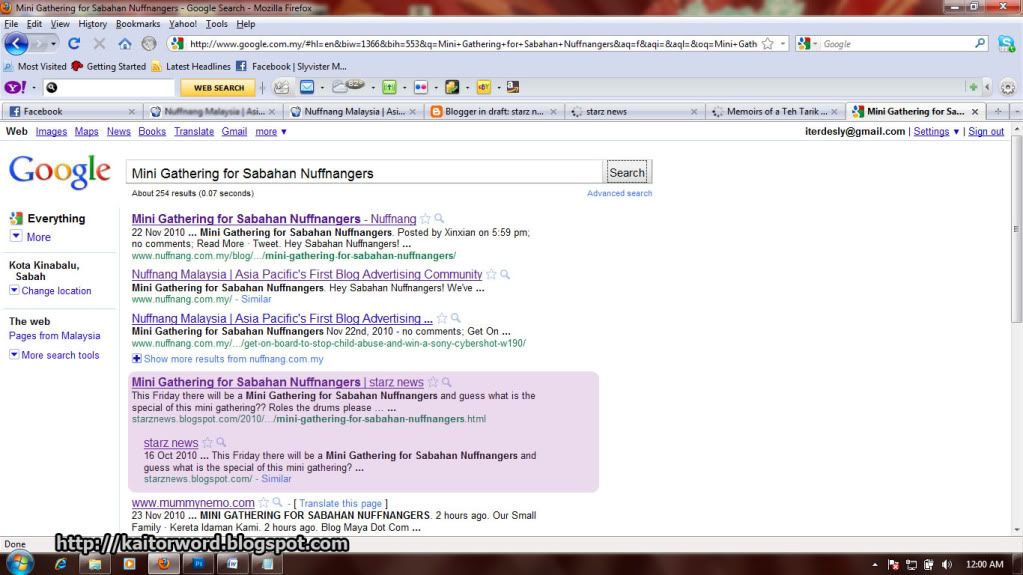Open the Tools menu
The height and width of the screenshot is (575, 1023).
pos(217,23)
